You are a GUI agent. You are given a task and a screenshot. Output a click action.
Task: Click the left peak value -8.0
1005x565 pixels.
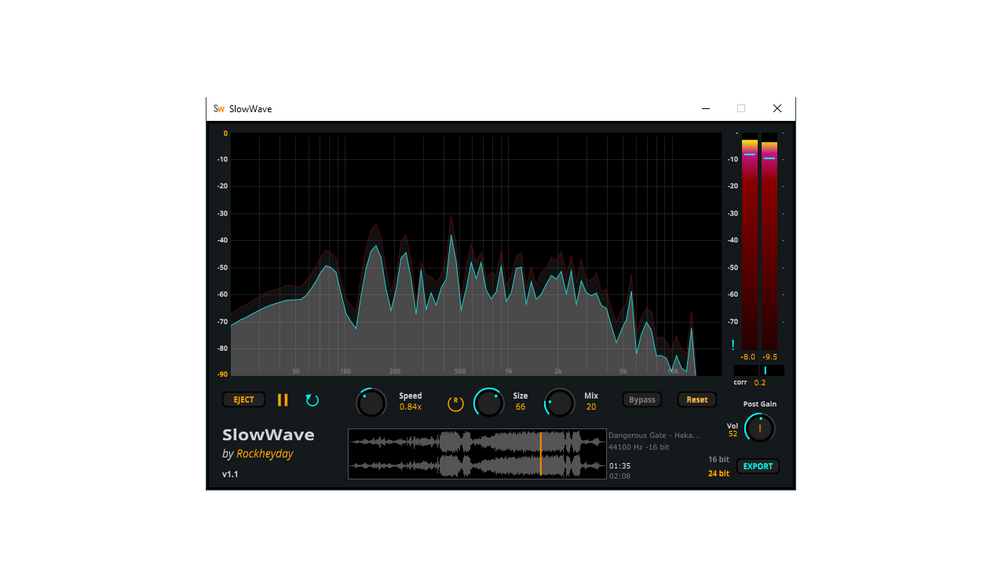(x=748, y=357)
